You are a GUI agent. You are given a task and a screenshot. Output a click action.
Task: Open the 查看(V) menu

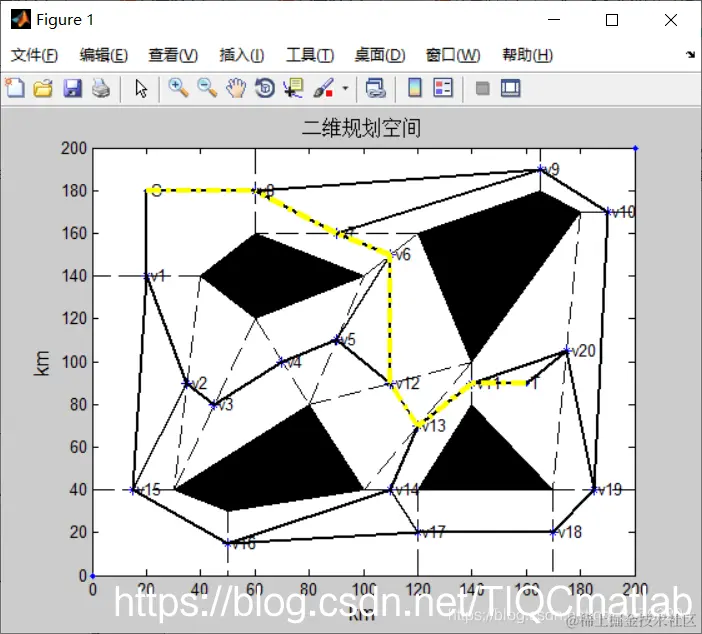tap(173, 55)
